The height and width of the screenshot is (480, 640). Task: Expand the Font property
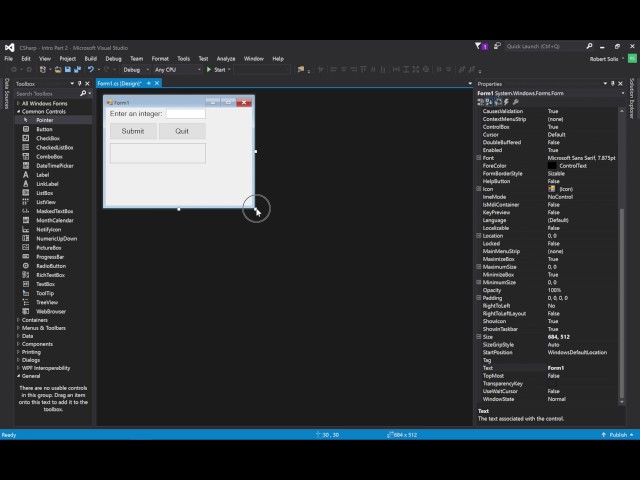pos(479,158)
